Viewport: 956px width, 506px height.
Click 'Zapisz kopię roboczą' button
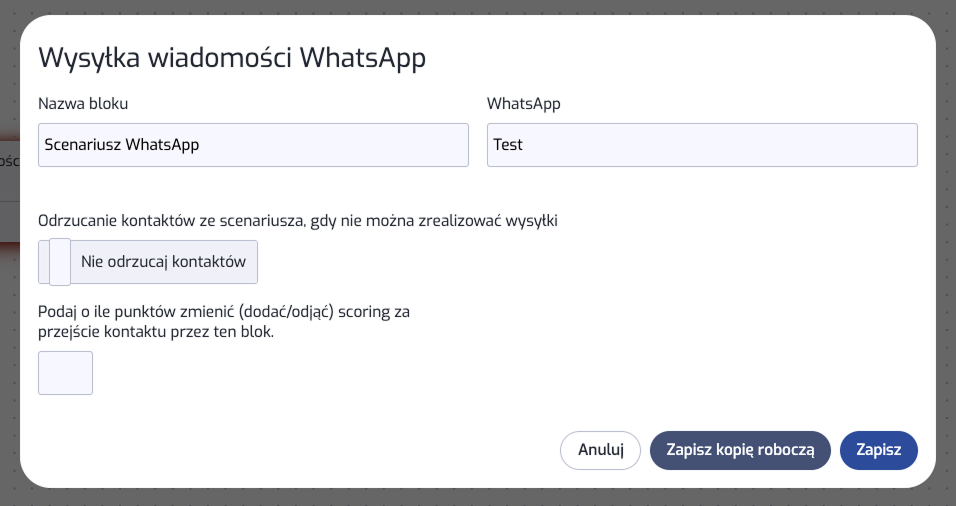click(740, 450)
